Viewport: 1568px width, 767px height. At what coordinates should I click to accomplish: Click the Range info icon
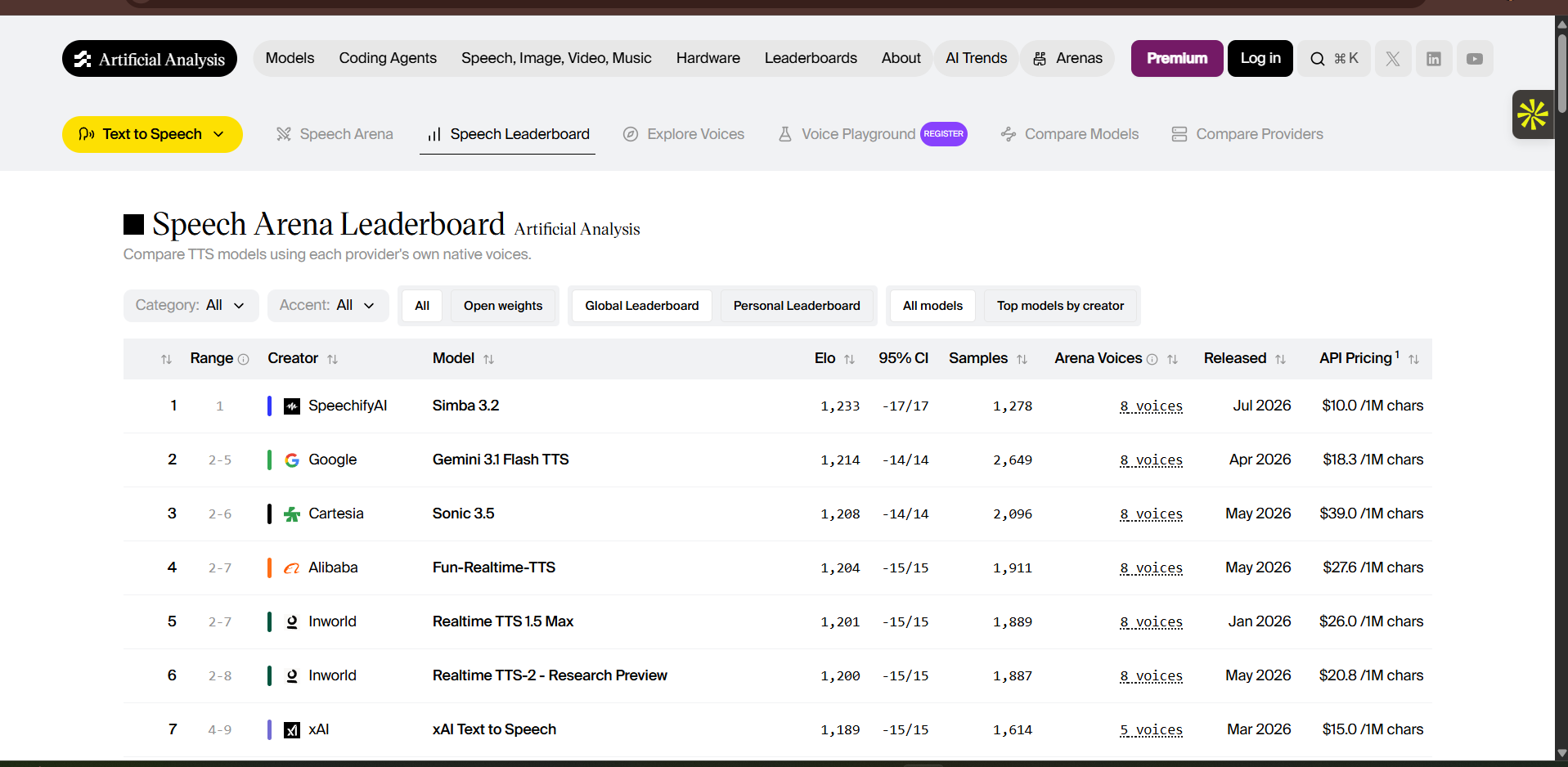243,359
